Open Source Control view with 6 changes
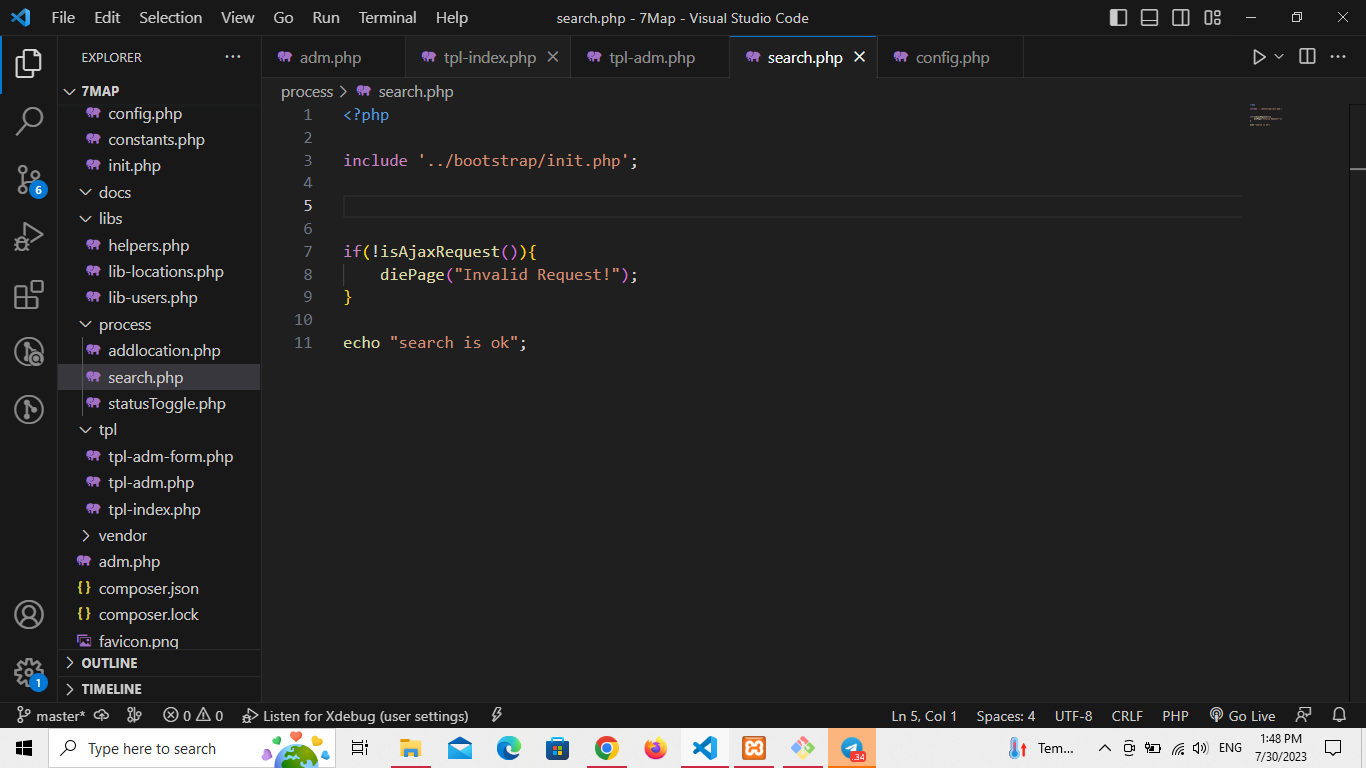Viewport: 1366px width, 768px height. click(29, 180)
